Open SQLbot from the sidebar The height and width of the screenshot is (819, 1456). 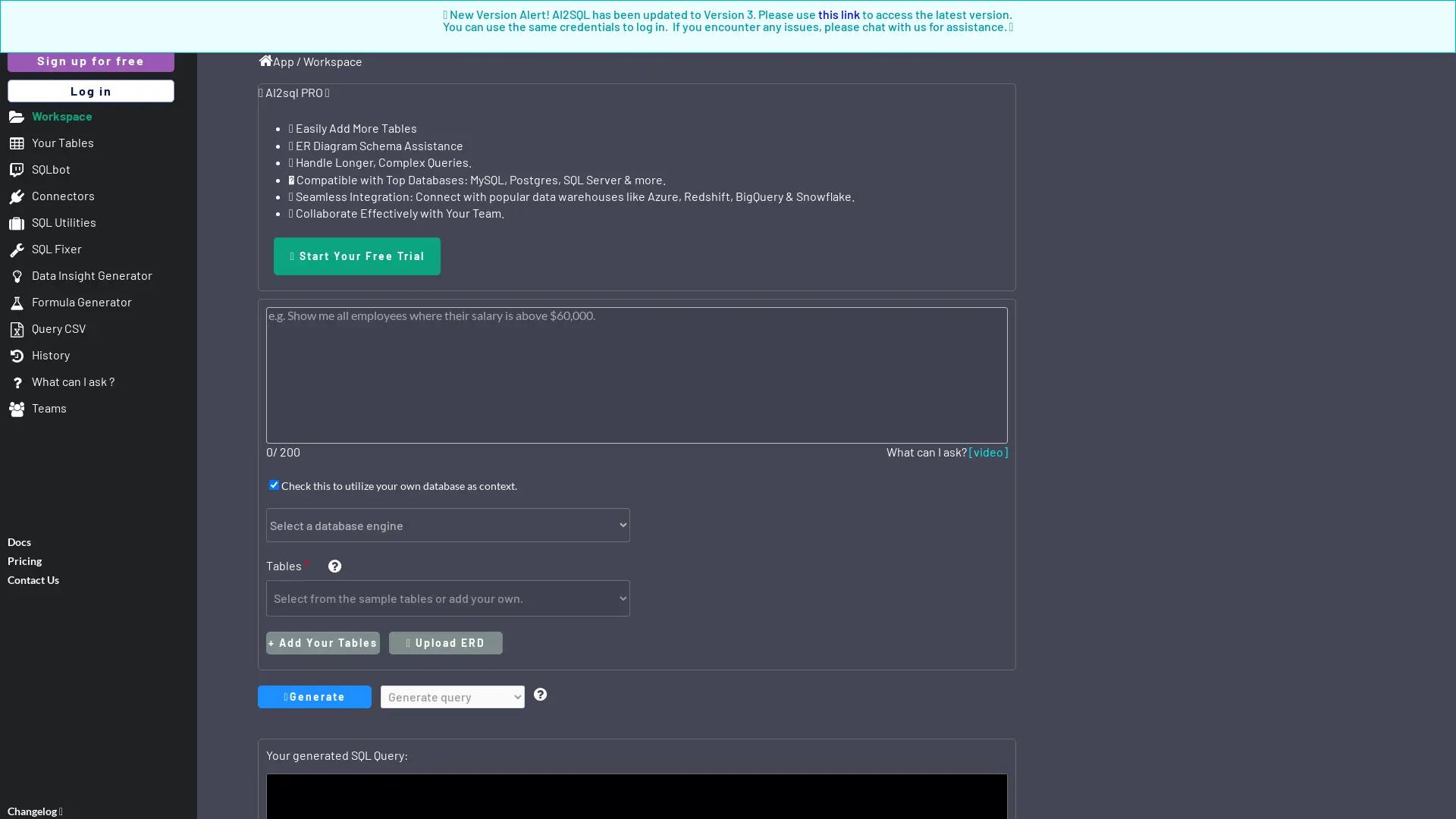[51, 169]
